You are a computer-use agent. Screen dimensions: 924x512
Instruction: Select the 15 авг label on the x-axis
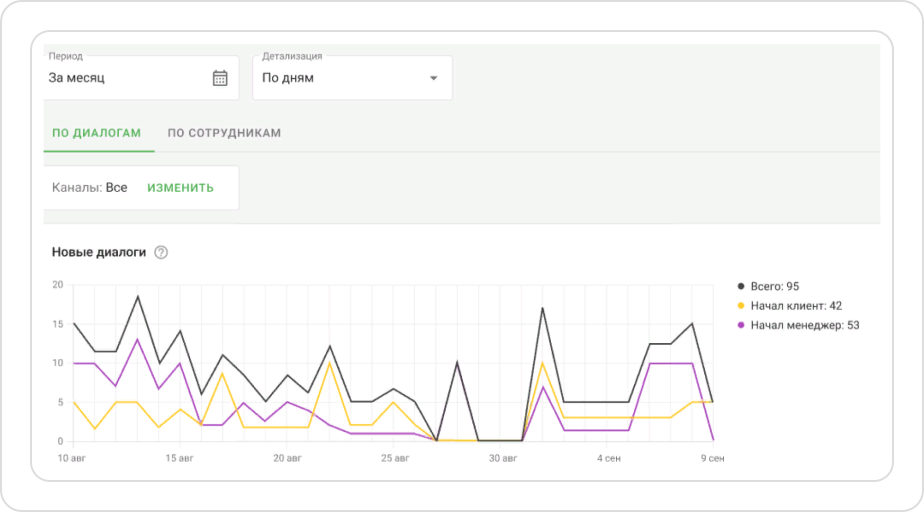click(178, 459)
